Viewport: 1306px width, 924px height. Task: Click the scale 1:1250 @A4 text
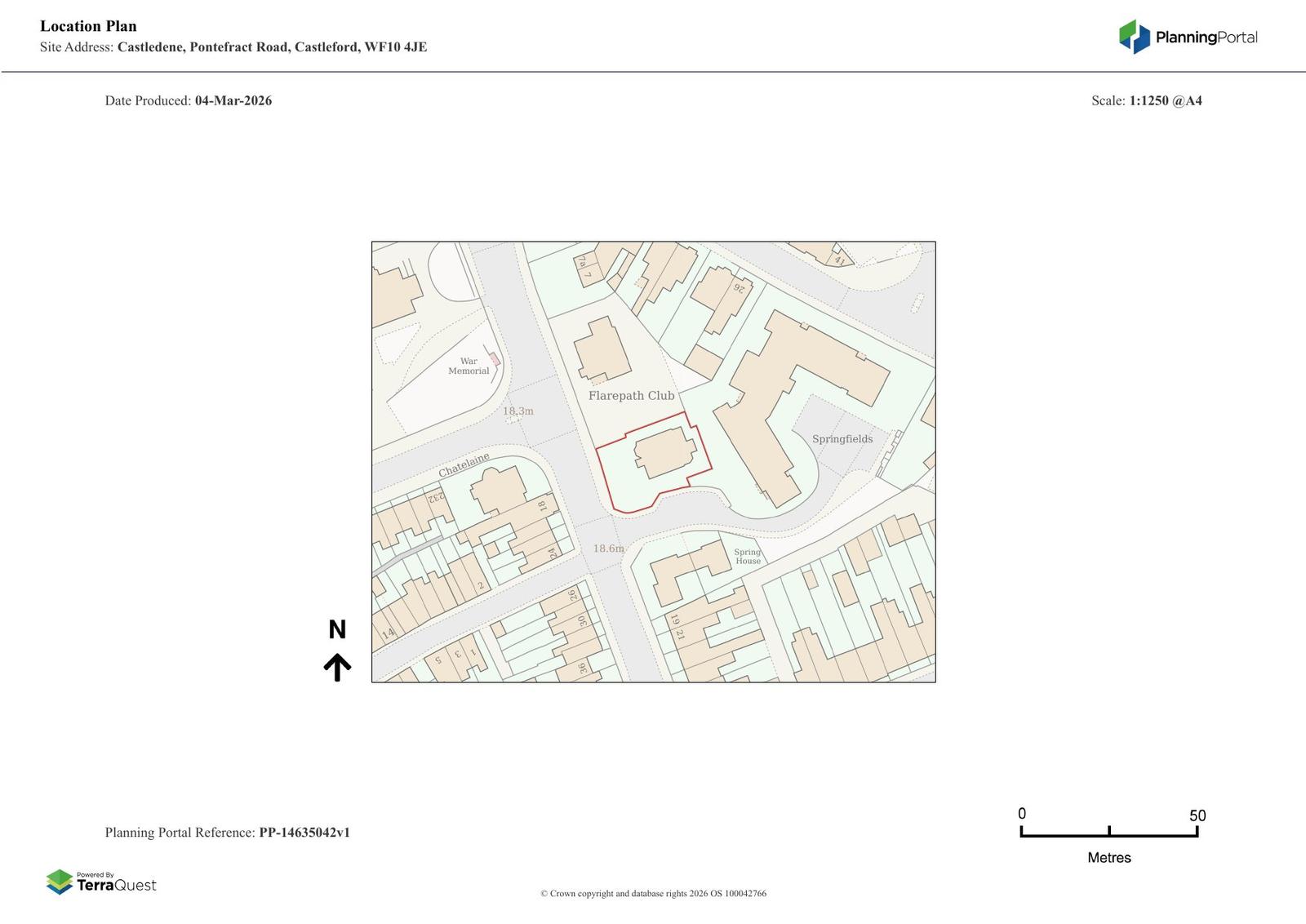(x=1165, y=100)
